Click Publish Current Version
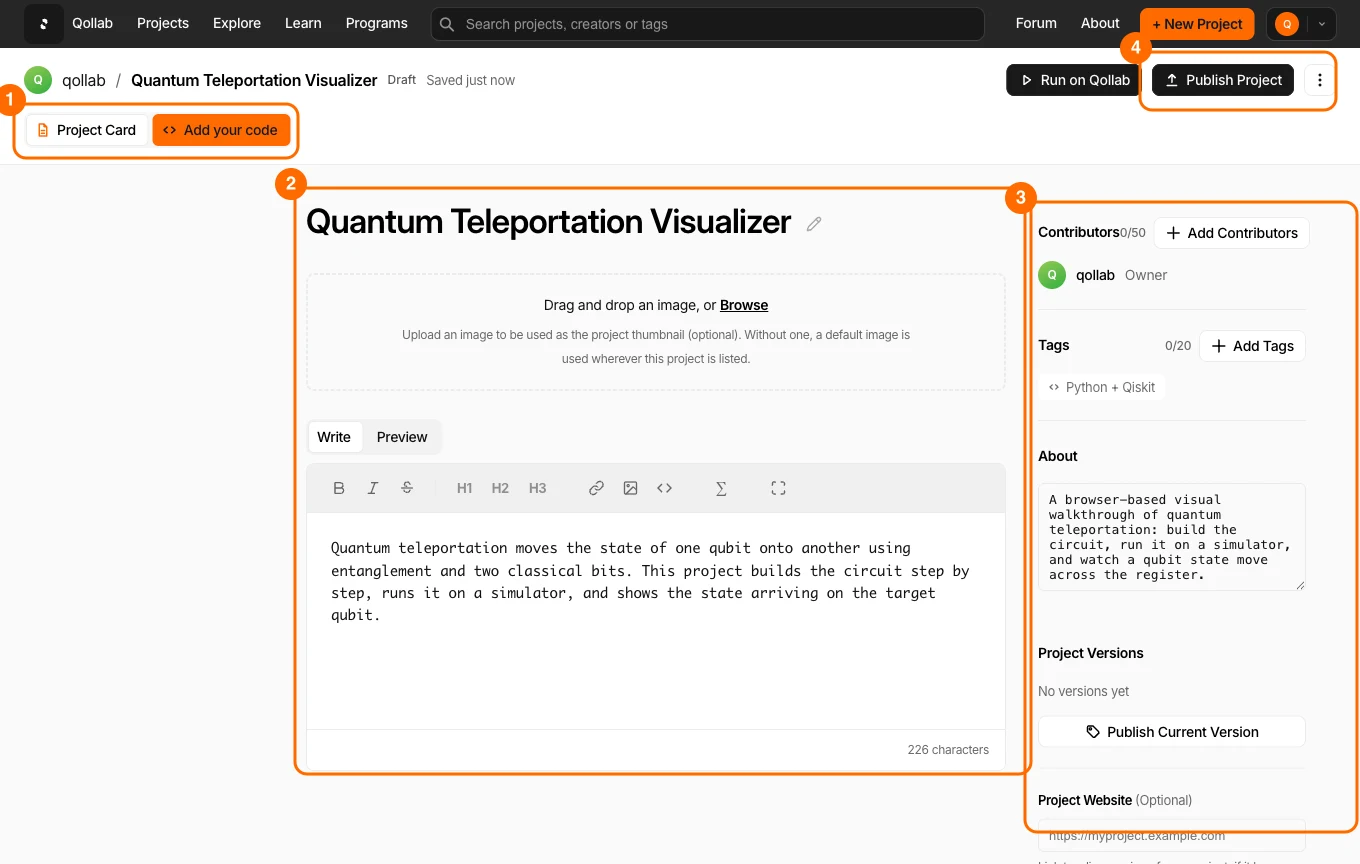The image size is (1360, 864). (x=1172, y=732)
